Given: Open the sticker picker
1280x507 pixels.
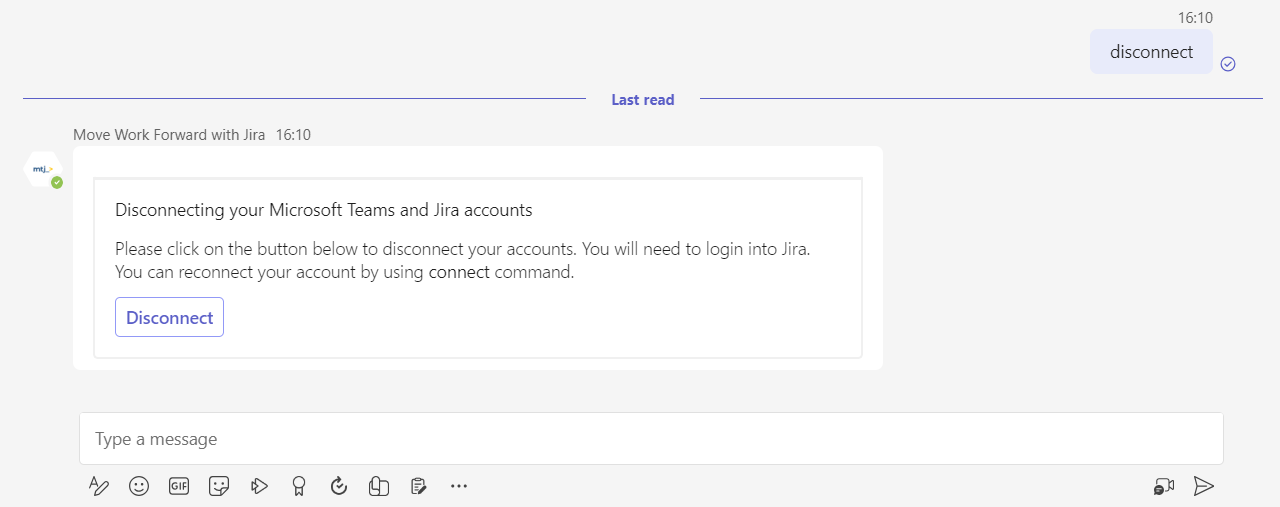Looking at the screenshot, I should (x=219, y=486).
